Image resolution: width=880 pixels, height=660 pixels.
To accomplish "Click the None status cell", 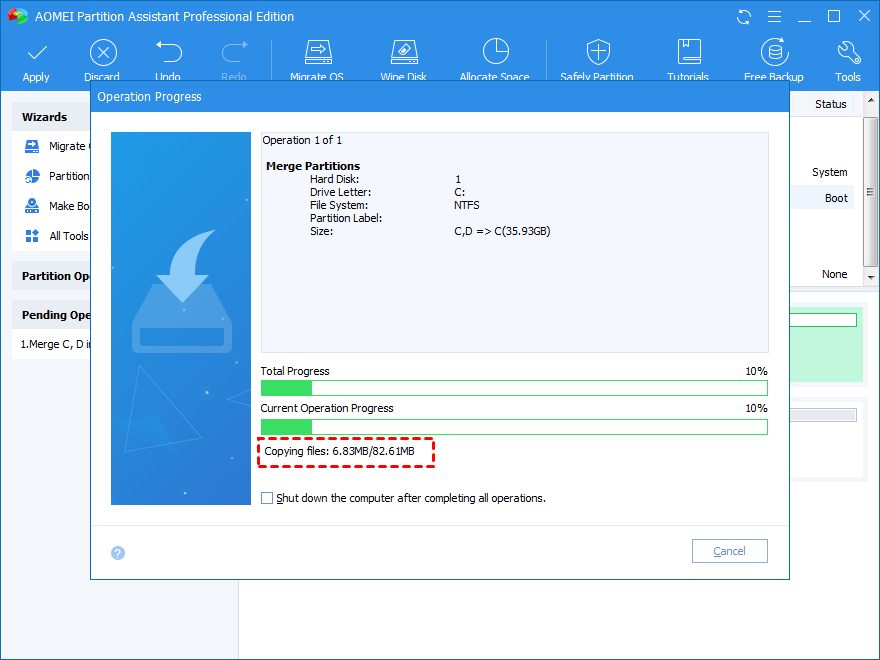I will point(835,274).
